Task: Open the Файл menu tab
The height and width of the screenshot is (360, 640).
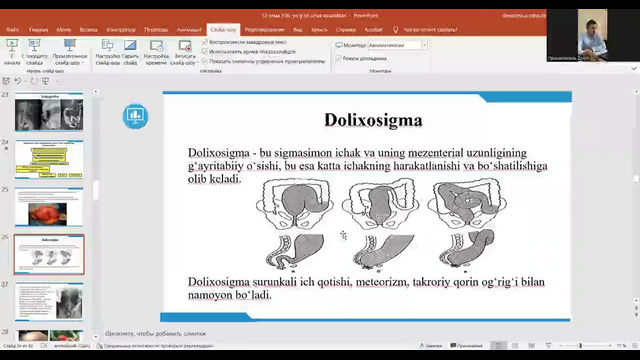Action: pos(12,30)
